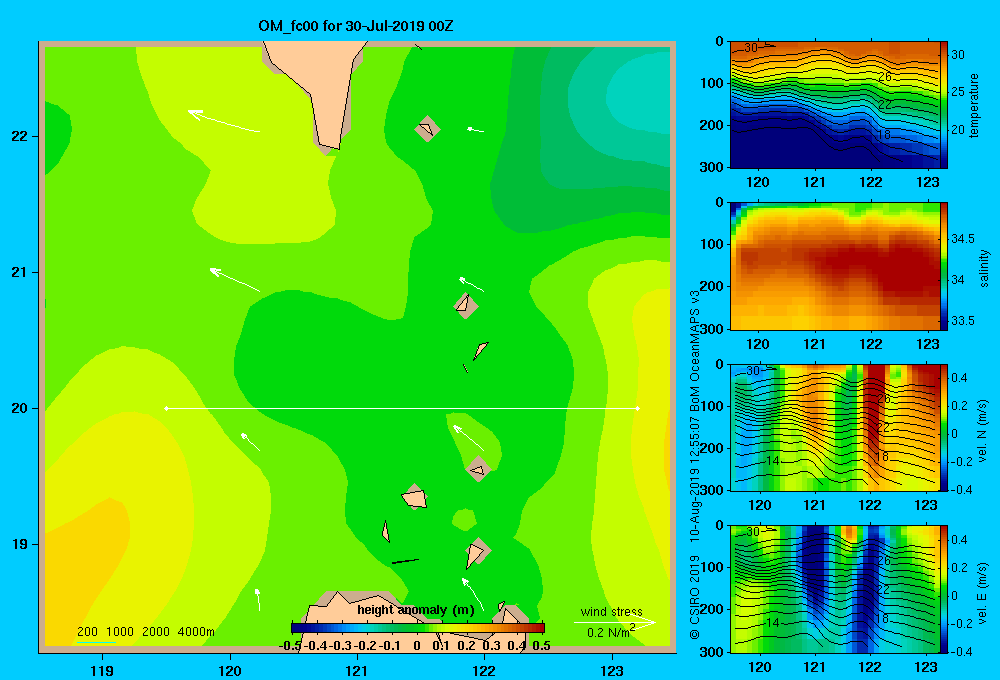The height and width of the screenshot is (680, 1000).
Task: Click the "wind stress" legend label
Action: click(x=612, y=611)
